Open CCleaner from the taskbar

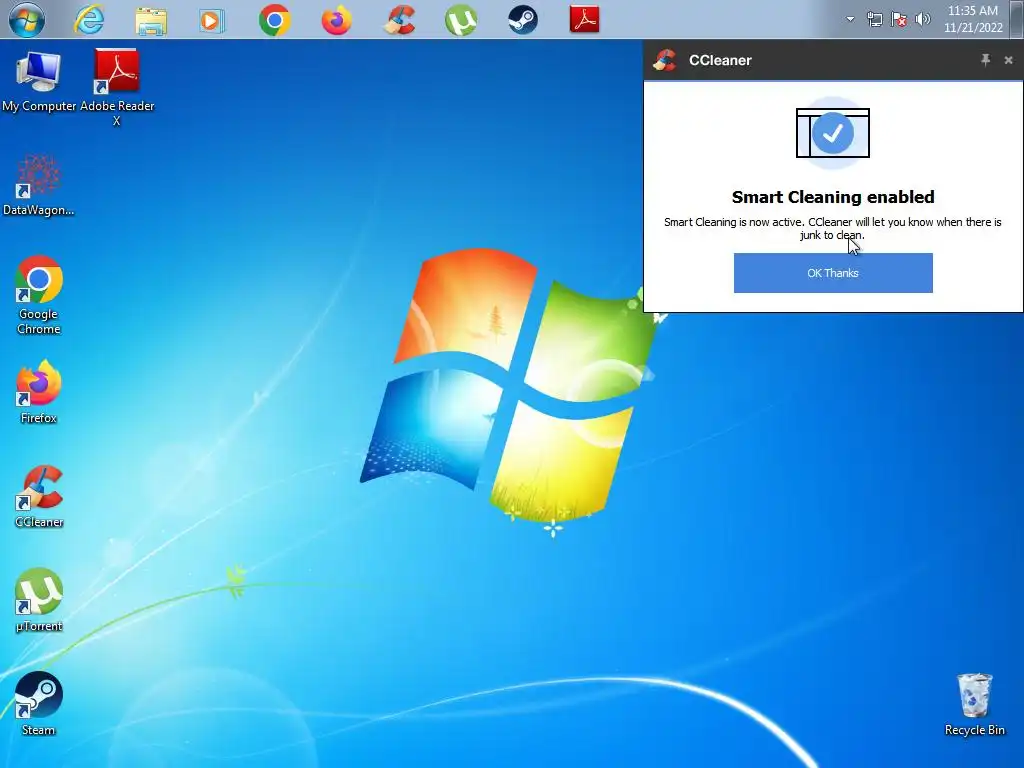click(x=399, y=20)
